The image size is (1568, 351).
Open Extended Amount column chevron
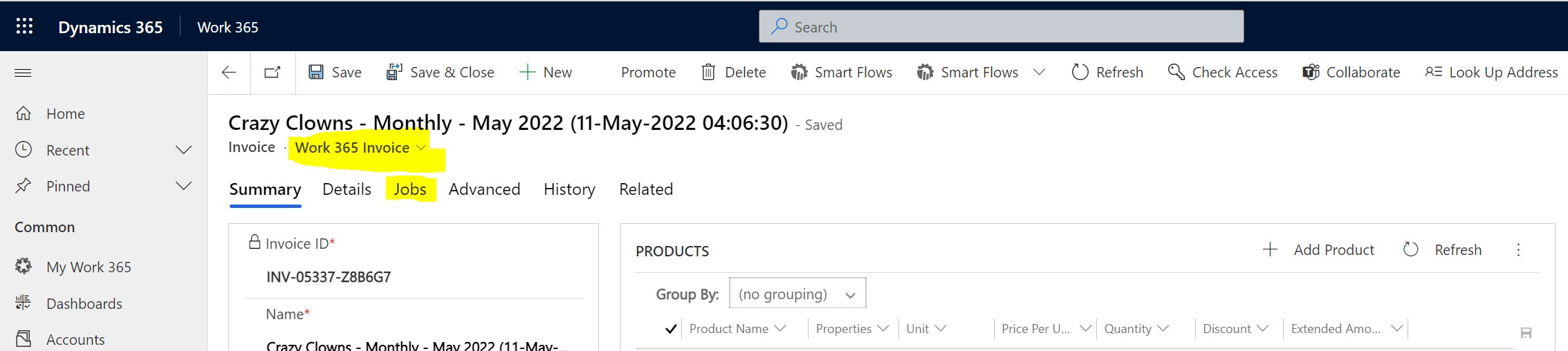pos(1396,329)
